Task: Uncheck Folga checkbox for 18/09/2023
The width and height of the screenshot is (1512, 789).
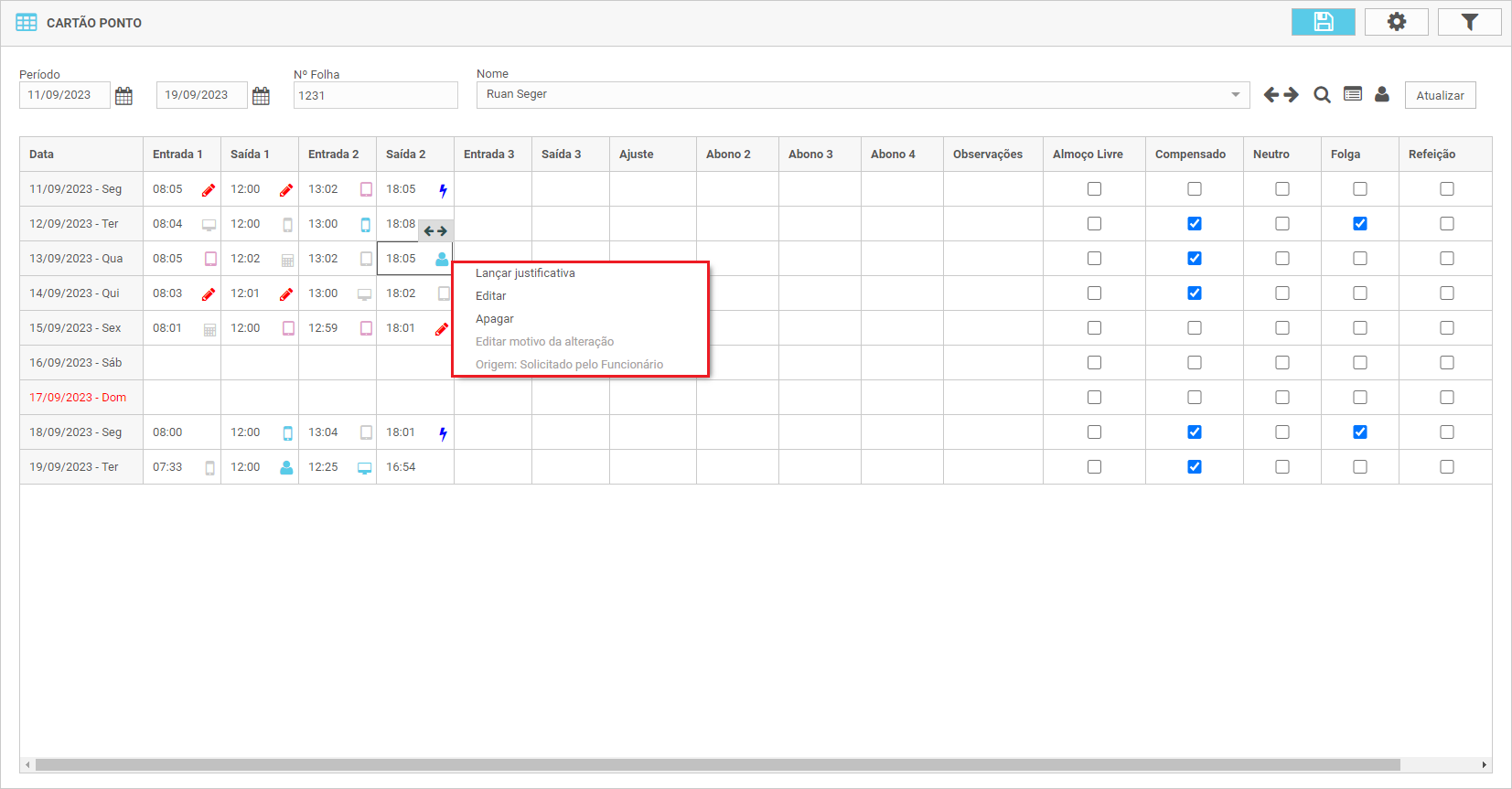Action: (1360, 432)
